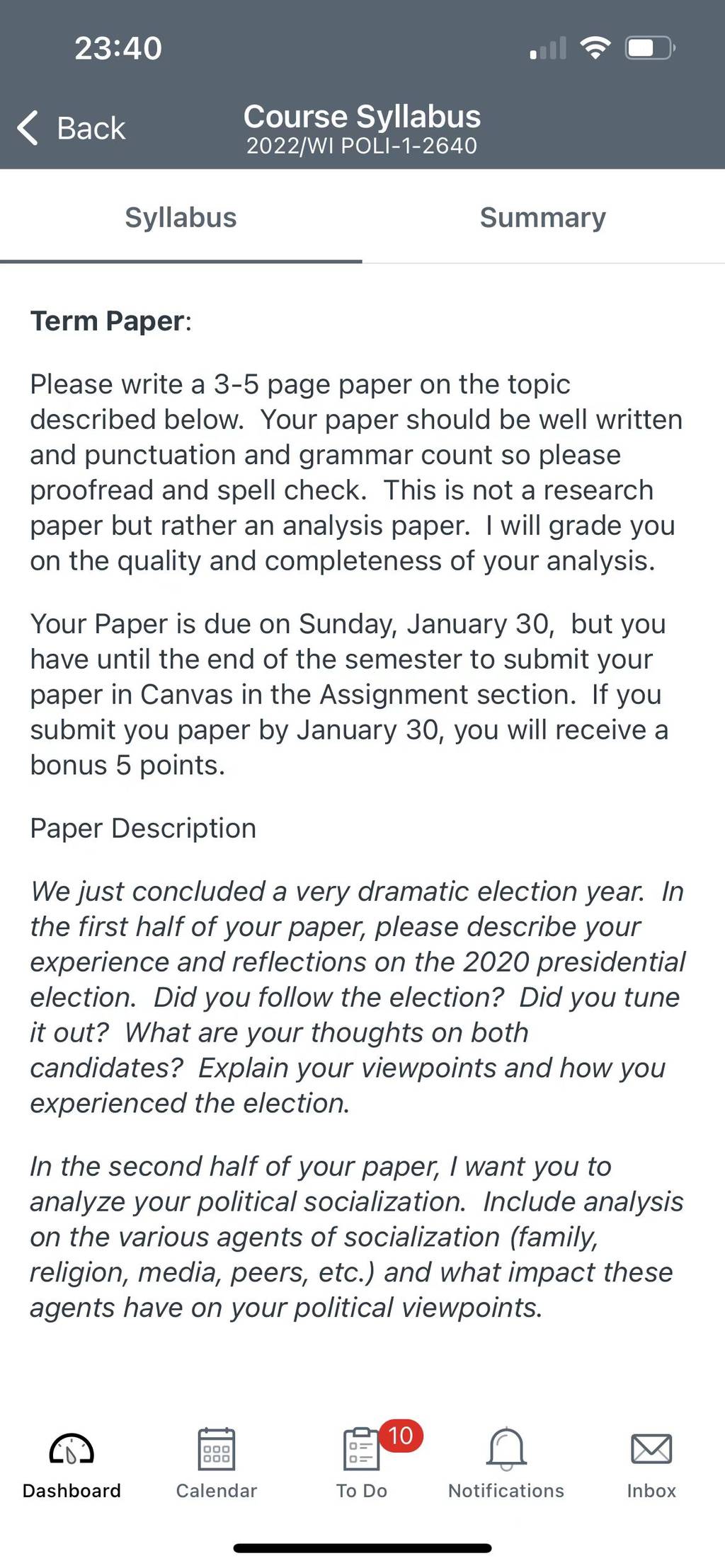
Task: Open the To Do checklist icon
Action: (361, 1448)
